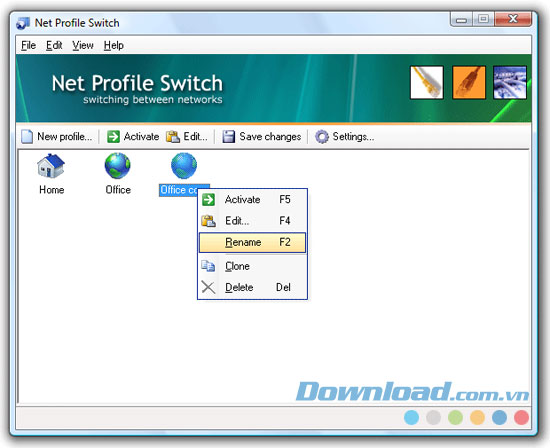Click the Edit... toolbar label
The width and height of the screenshot is (550, 448).
195,136
